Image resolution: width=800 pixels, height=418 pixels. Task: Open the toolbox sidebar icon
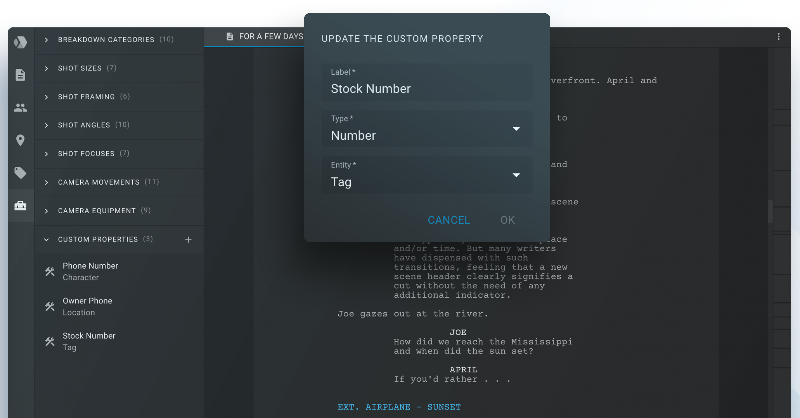tap(20, 206)
